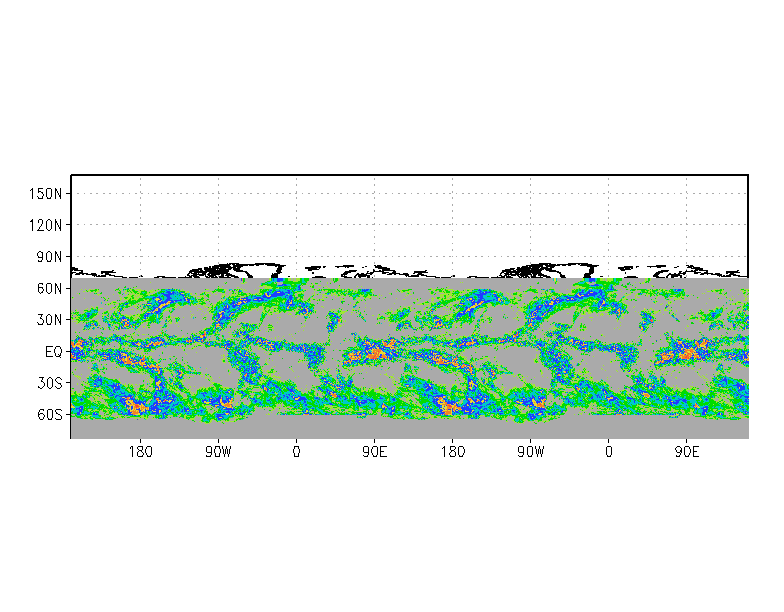The image size is (784, 612).
Task: Select the 60N latitude label
Action: [x=49, y=288]
